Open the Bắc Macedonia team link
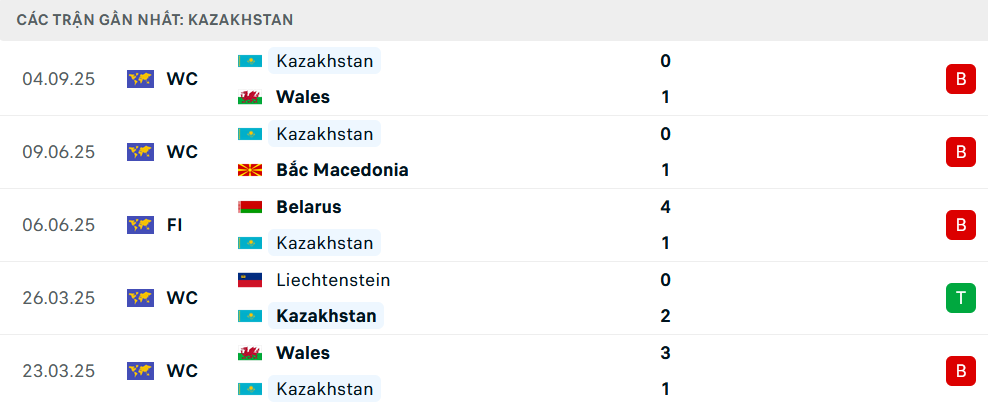The width and height of the screenshot is (988, 406). (342, 170)
